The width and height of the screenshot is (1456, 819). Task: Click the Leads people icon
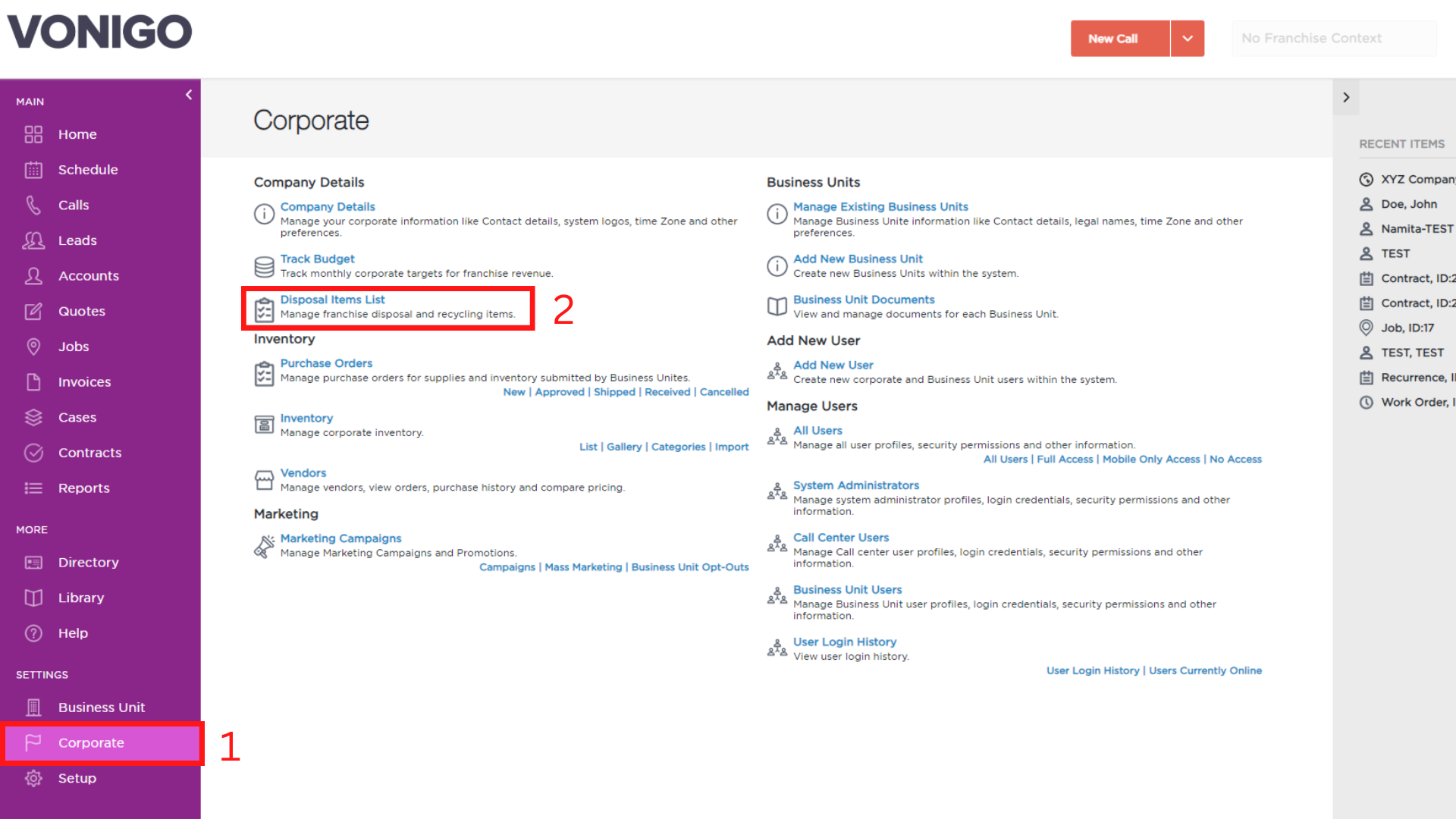pyautogui.click(x=33, y=240)
